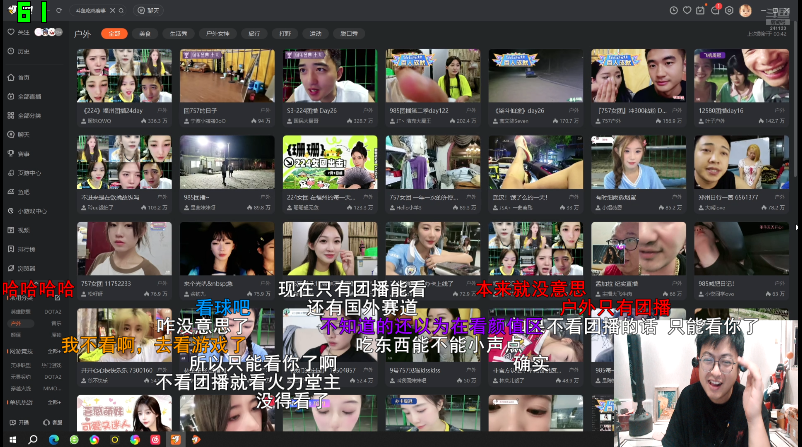Open the green '珊珊 224女团出击' stream thumbnail
The image size is (802, 447).
[x=330, y=162]
